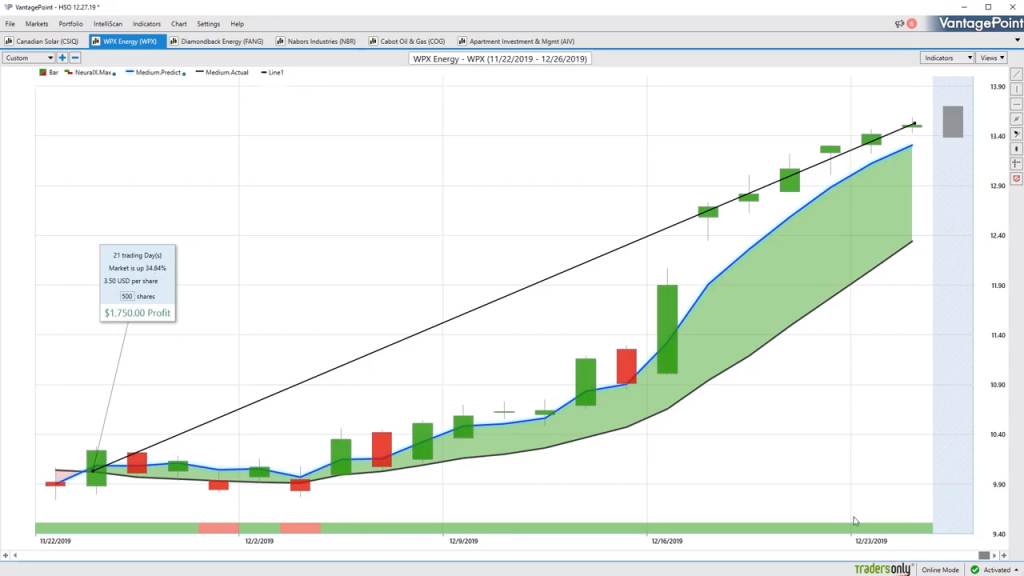Image resolution: width=1024 pixels, height=576 pixels.
Task: Click the plus icon at bottom-right of chart
Action: click(x=1004, y=556)
